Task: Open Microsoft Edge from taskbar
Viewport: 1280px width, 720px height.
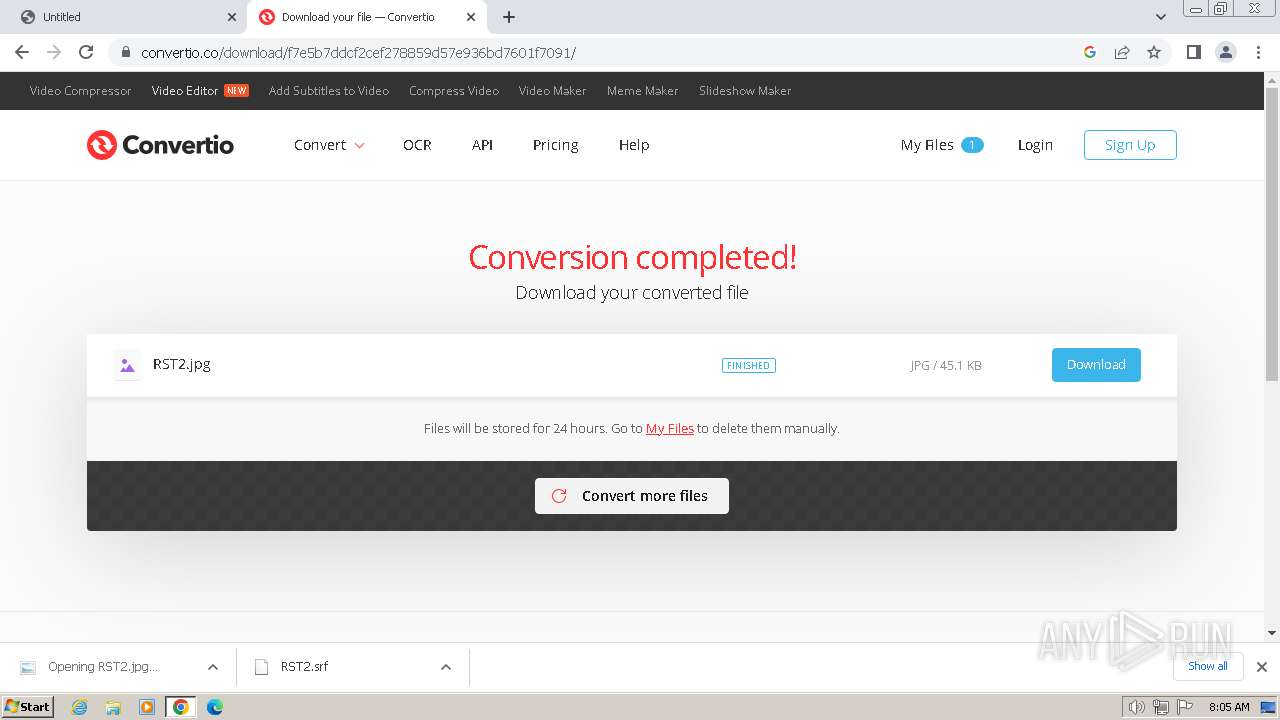Action: click(214, 707)
